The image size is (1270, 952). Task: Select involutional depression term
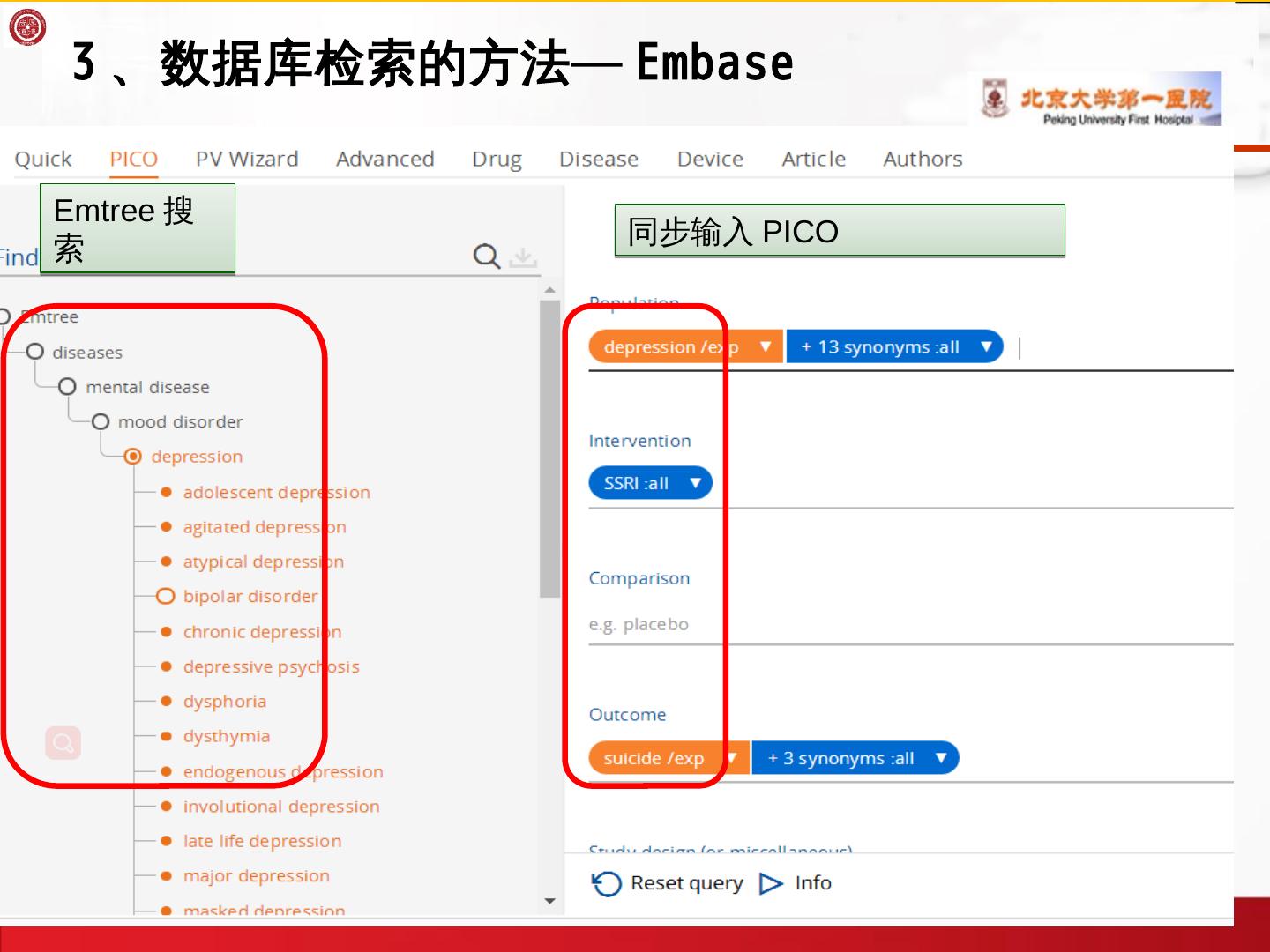281,807
